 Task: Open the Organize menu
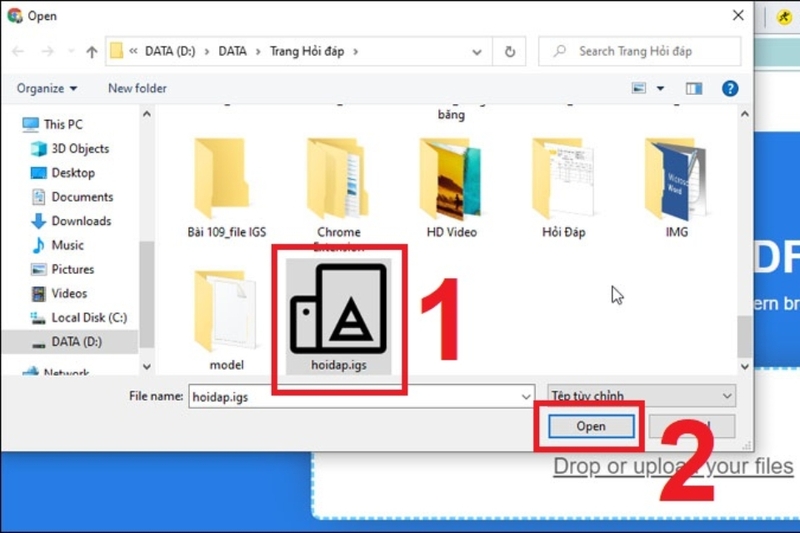coord(46,88)
